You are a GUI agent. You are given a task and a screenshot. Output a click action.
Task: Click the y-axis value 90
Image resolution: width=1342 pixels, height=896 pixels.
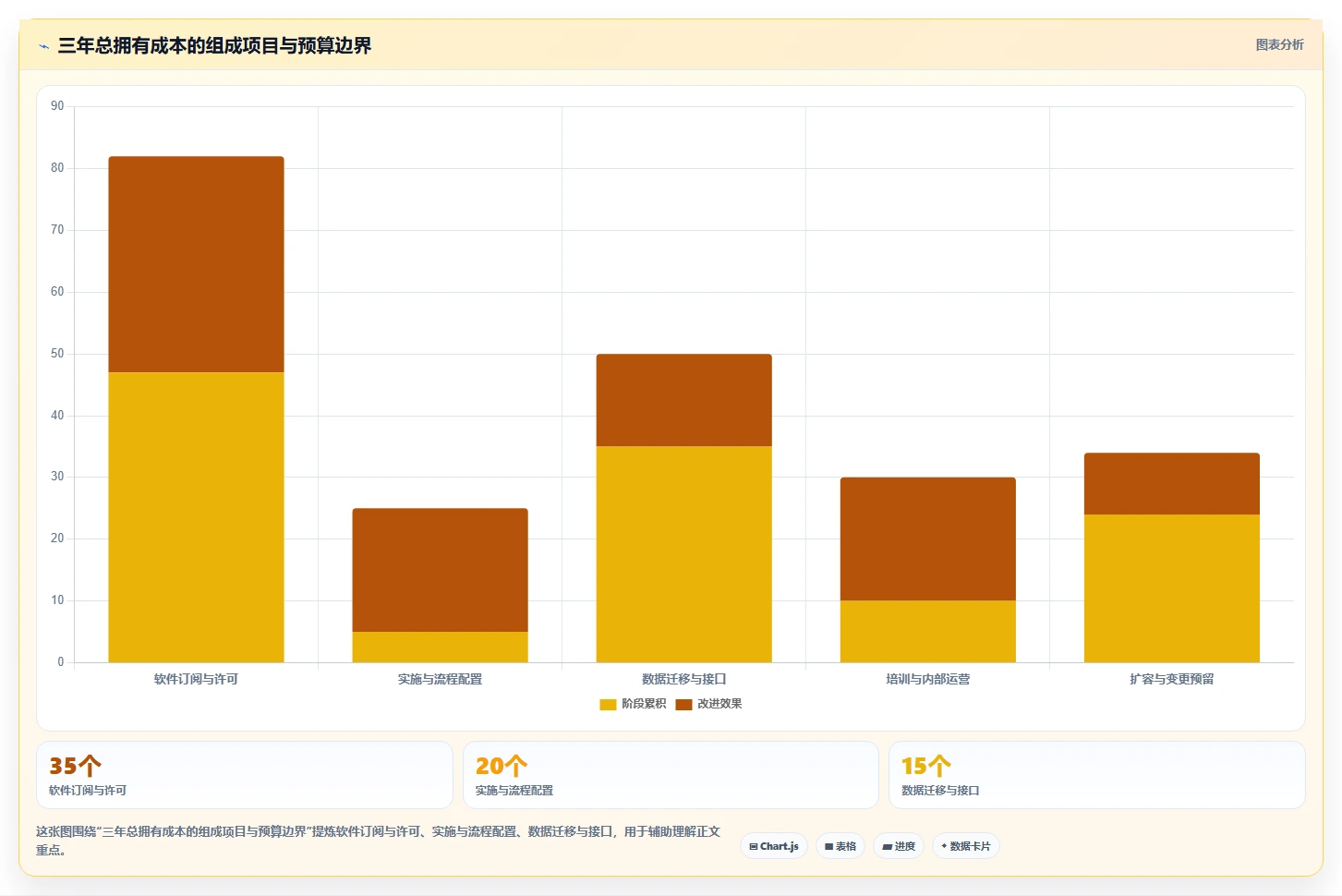pyautogui.click(x=57, y=106)
